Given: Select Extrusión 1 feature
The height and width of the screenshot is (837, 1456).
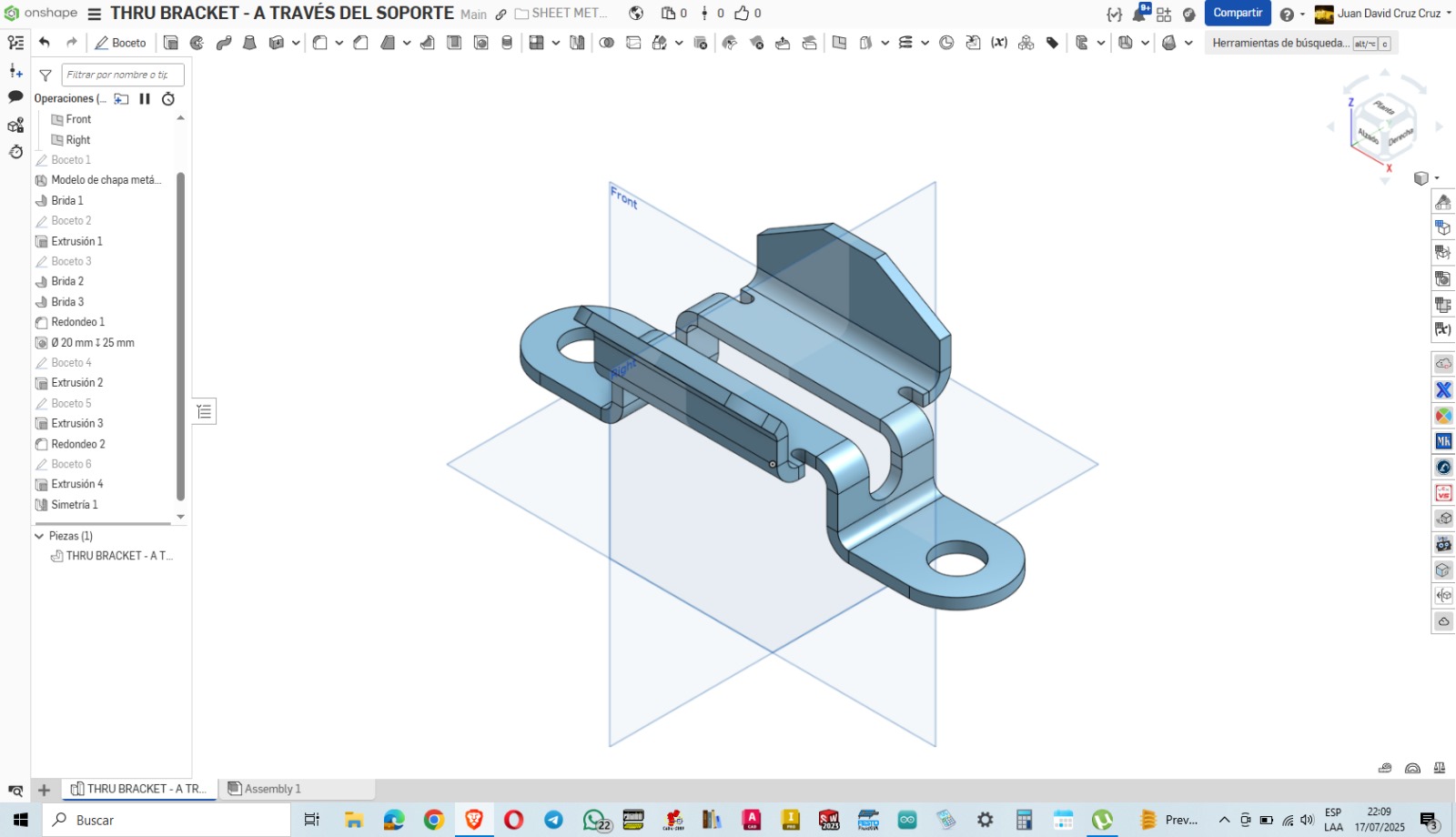Looking at the screenshot, I should (x=76, y=241).
